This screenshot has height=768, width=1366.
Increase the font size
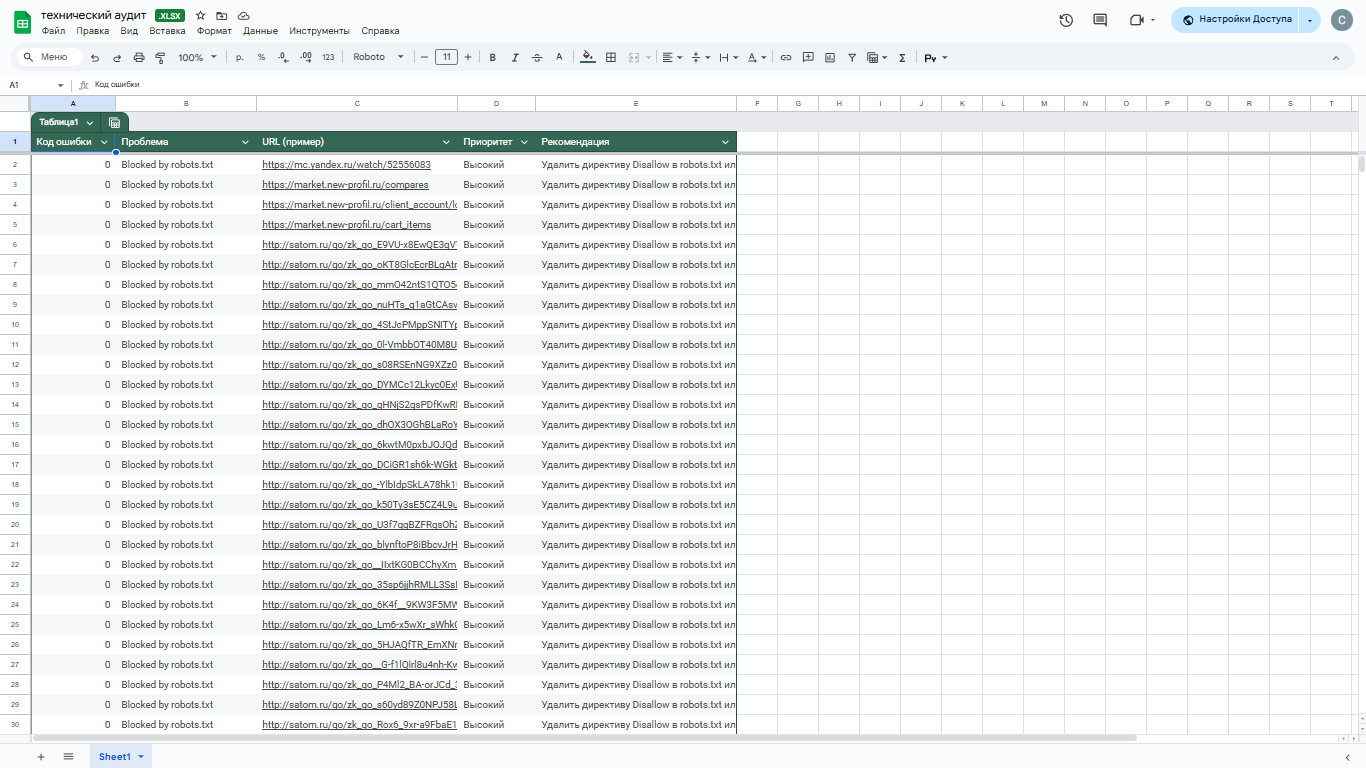(x=468, y=58)
